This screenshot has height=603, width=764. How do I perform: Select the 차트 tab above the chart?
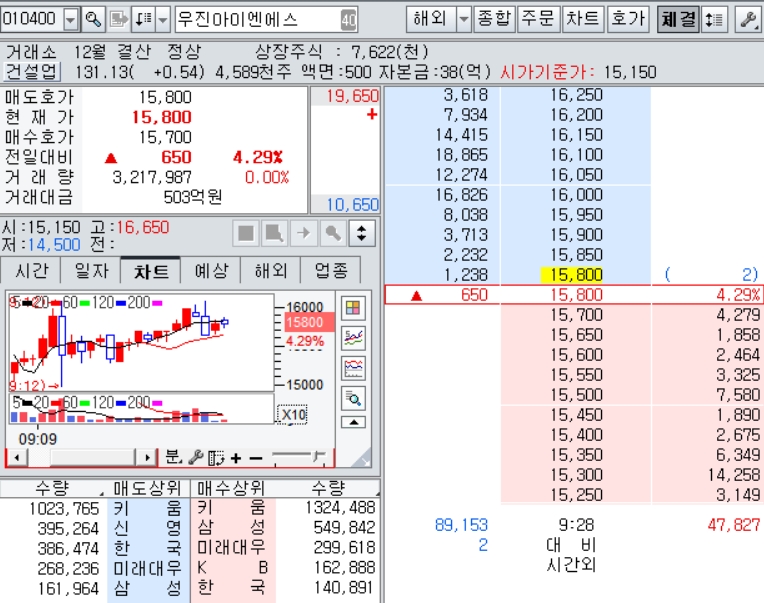tap(151, 270)
